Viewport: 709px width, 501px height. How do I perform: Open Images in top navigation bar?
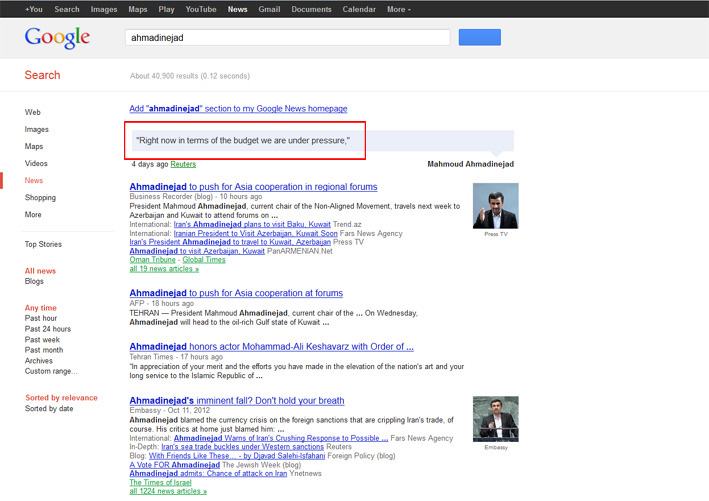104,9
